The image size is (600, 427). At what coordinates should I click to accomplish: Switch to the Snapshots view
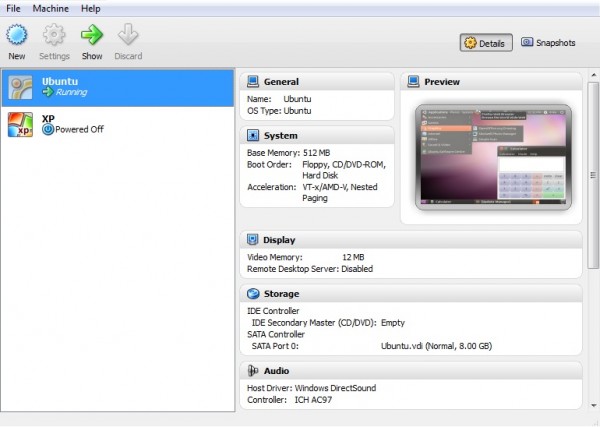tap(548, 42)
